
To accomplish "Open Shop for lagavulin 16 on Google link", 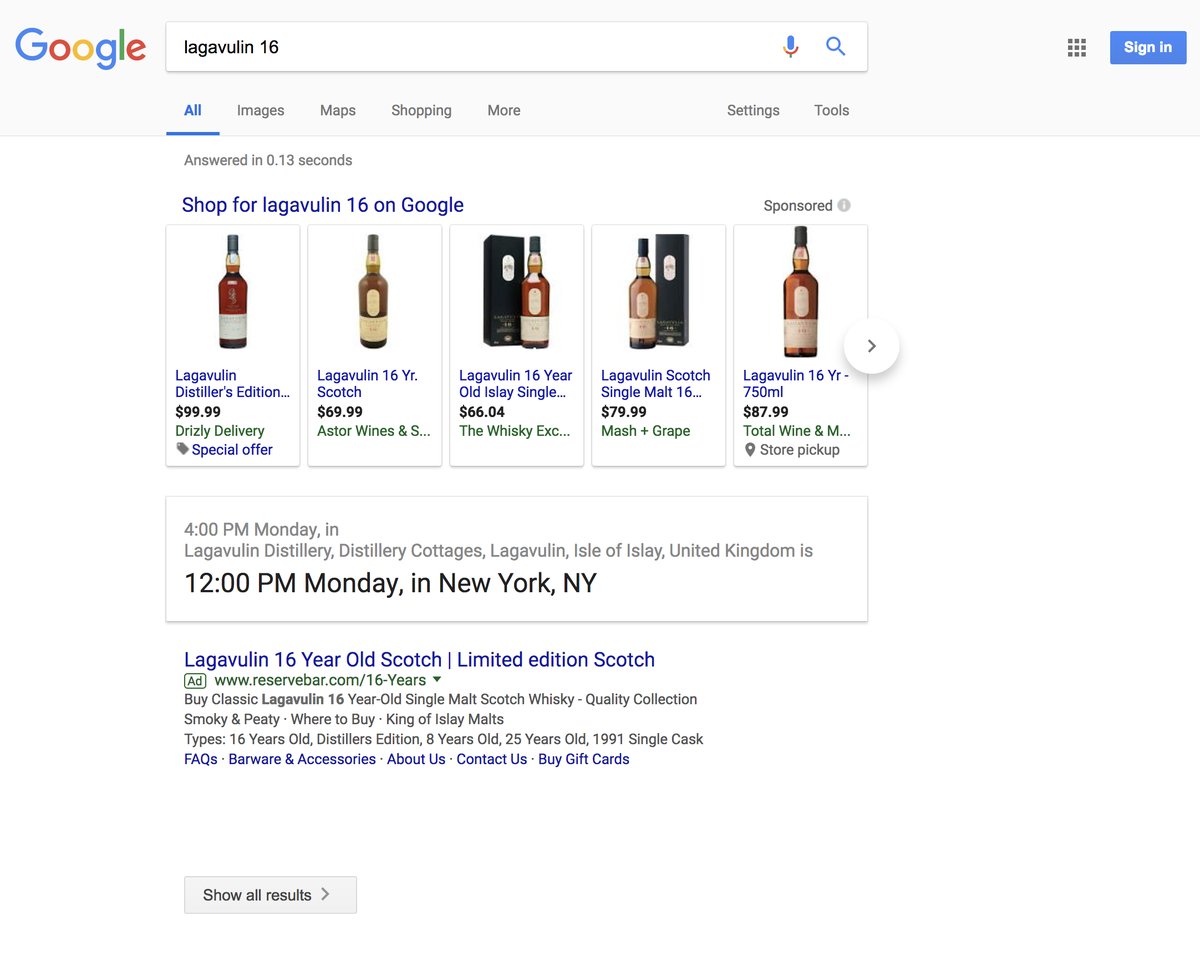I will [x=323, y=205].
